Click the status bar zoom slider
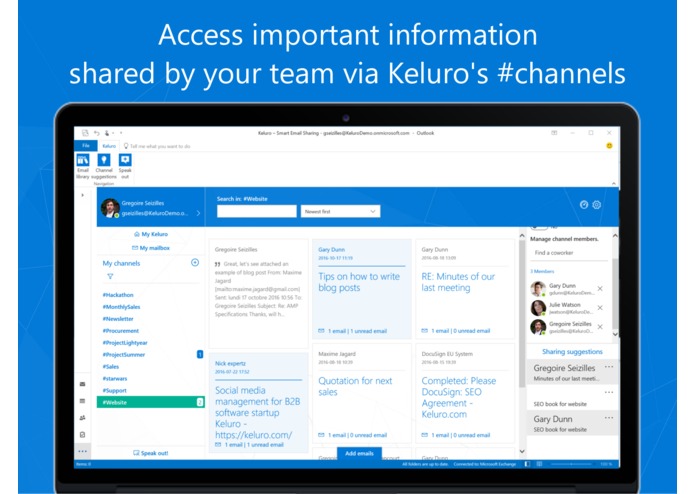 [x=571, y=464]
